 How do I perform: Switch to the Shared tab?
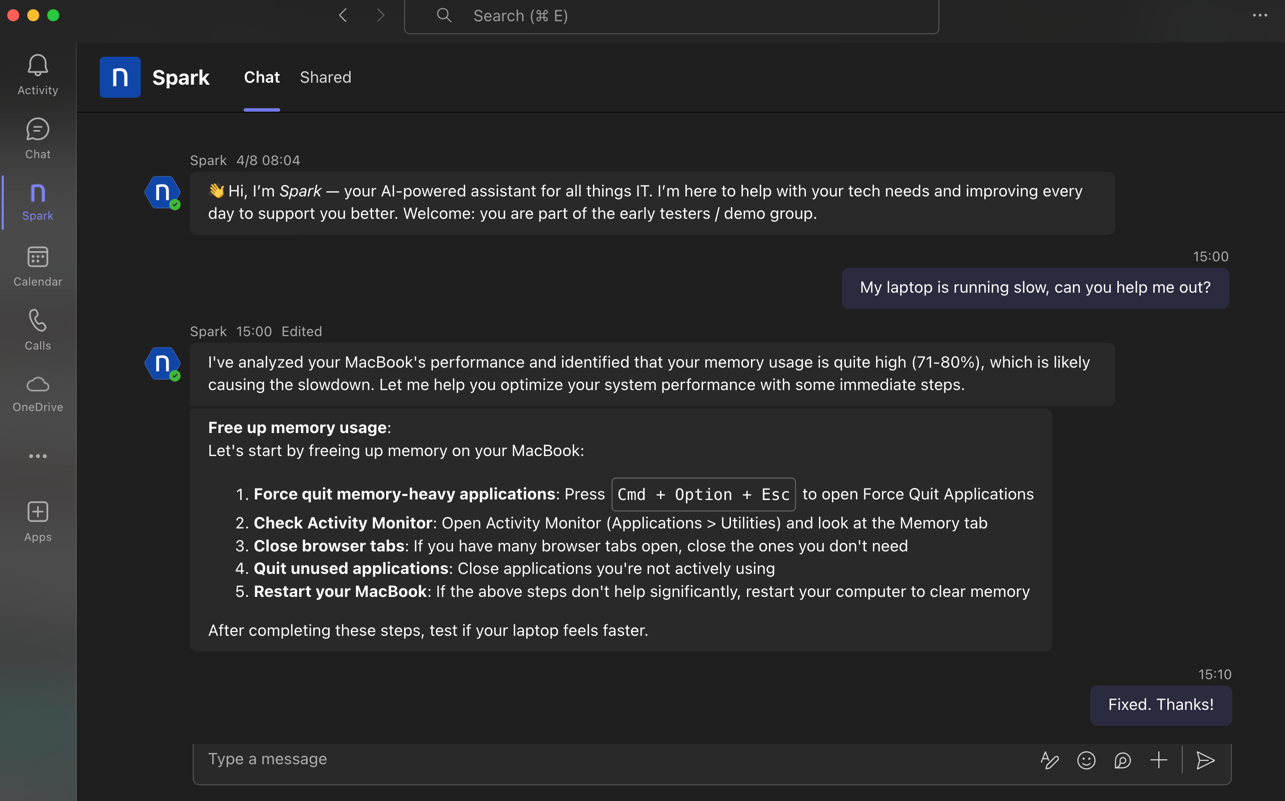[325, 77]
